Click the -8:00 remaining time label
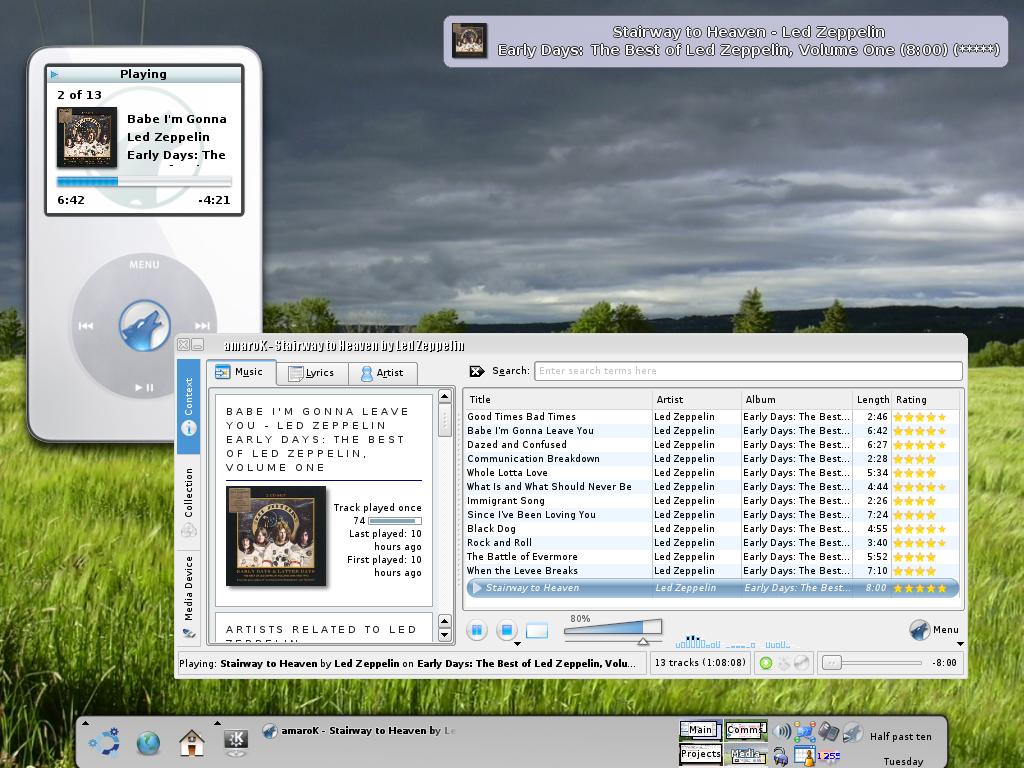The image size is (1024, 768). (944, 663)
